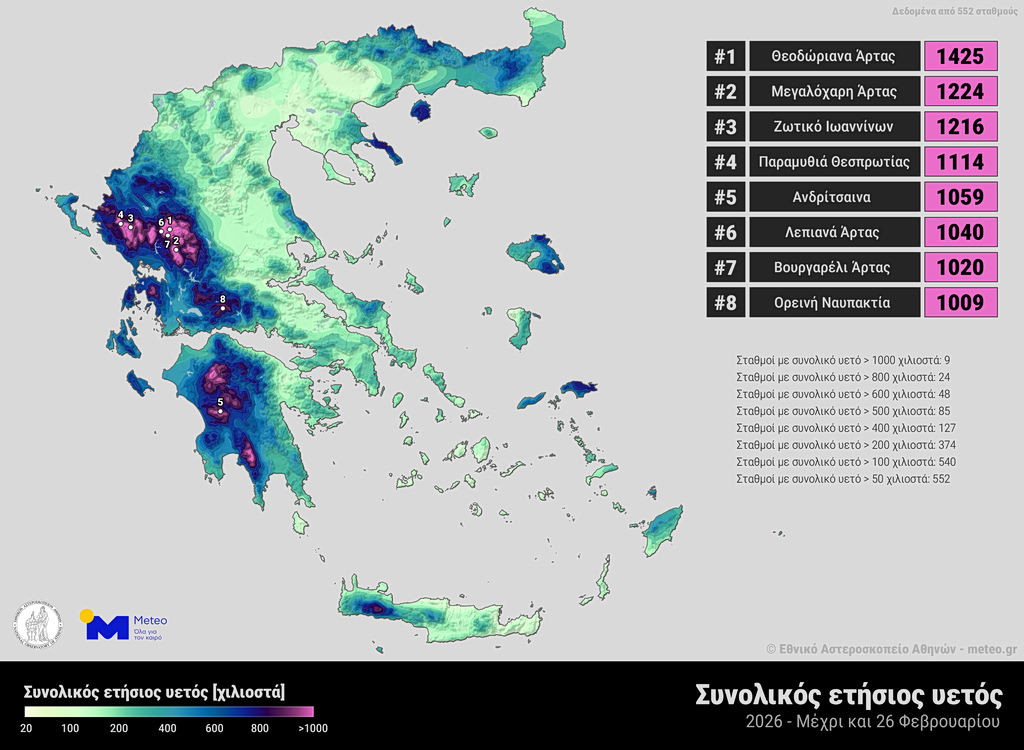Click the #8 rank badge
Screen dimensions: 1024x750
click(725, 302)
